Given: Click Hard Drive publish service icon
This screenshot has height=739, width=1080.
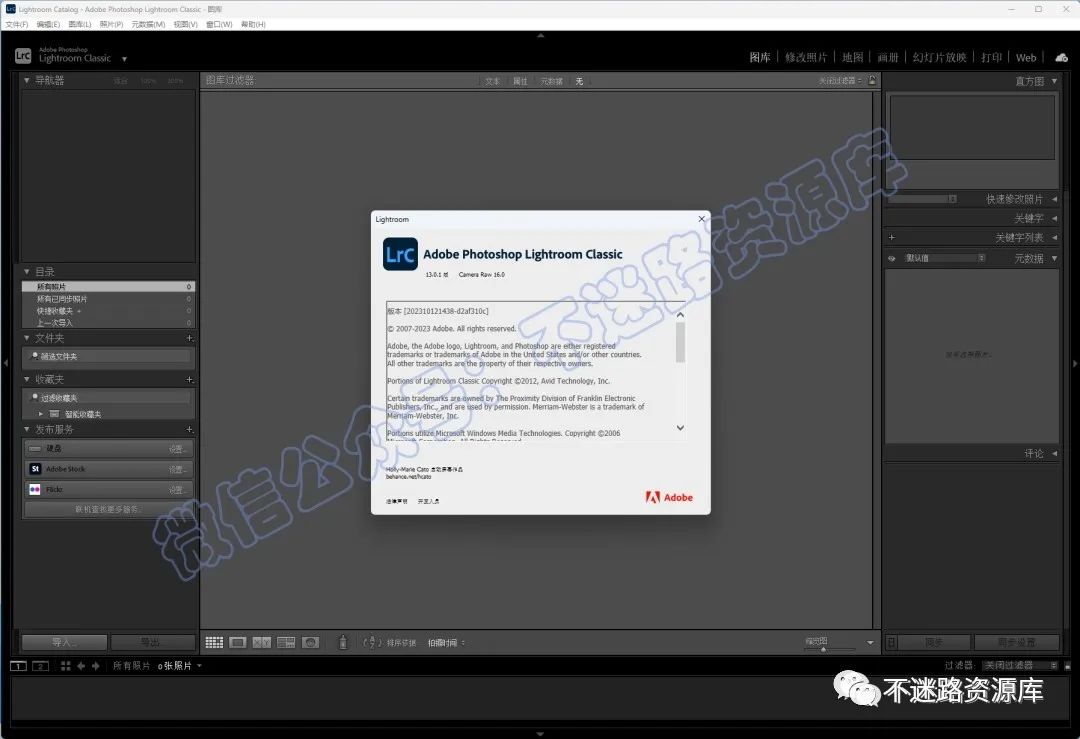Looking at the screenshot, I should click(x=35, y=448).
